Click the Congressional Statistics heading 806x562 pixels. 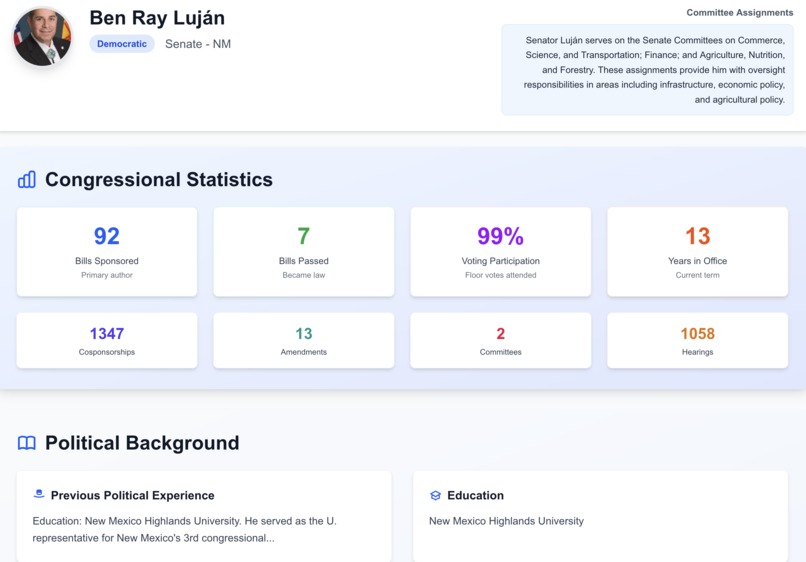tap(159, 179)
